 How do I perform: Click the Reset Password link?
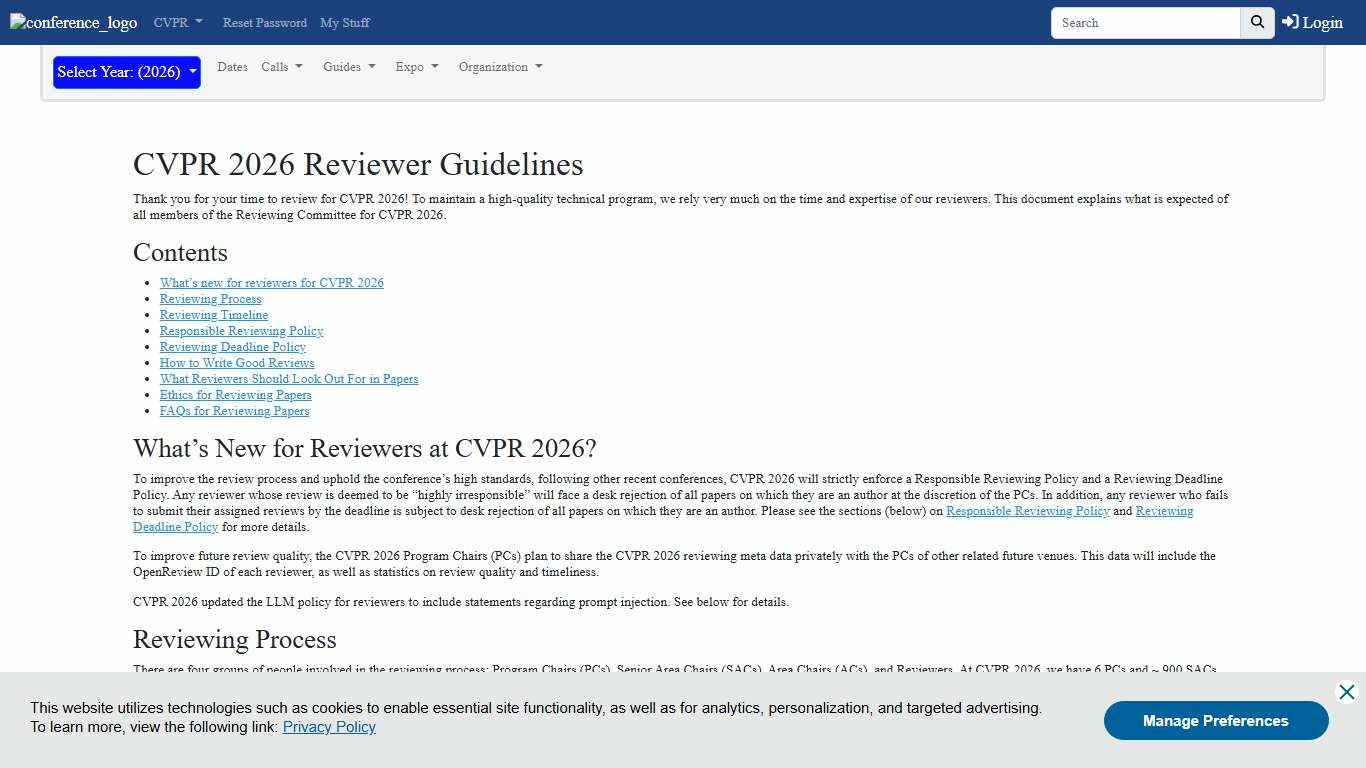pyautogui.click(x=264, y=22)
